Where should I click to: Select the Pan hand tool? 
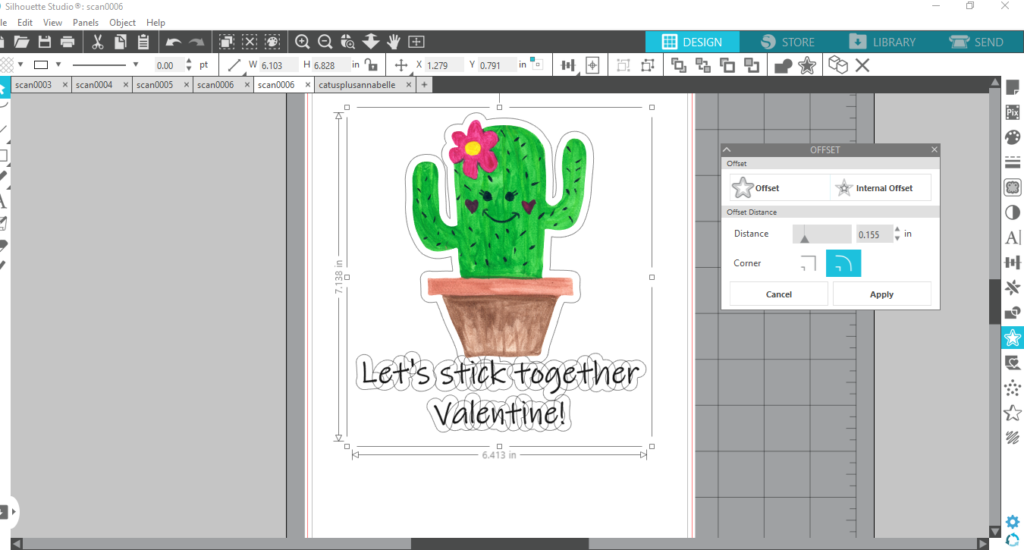coord(394,42)
